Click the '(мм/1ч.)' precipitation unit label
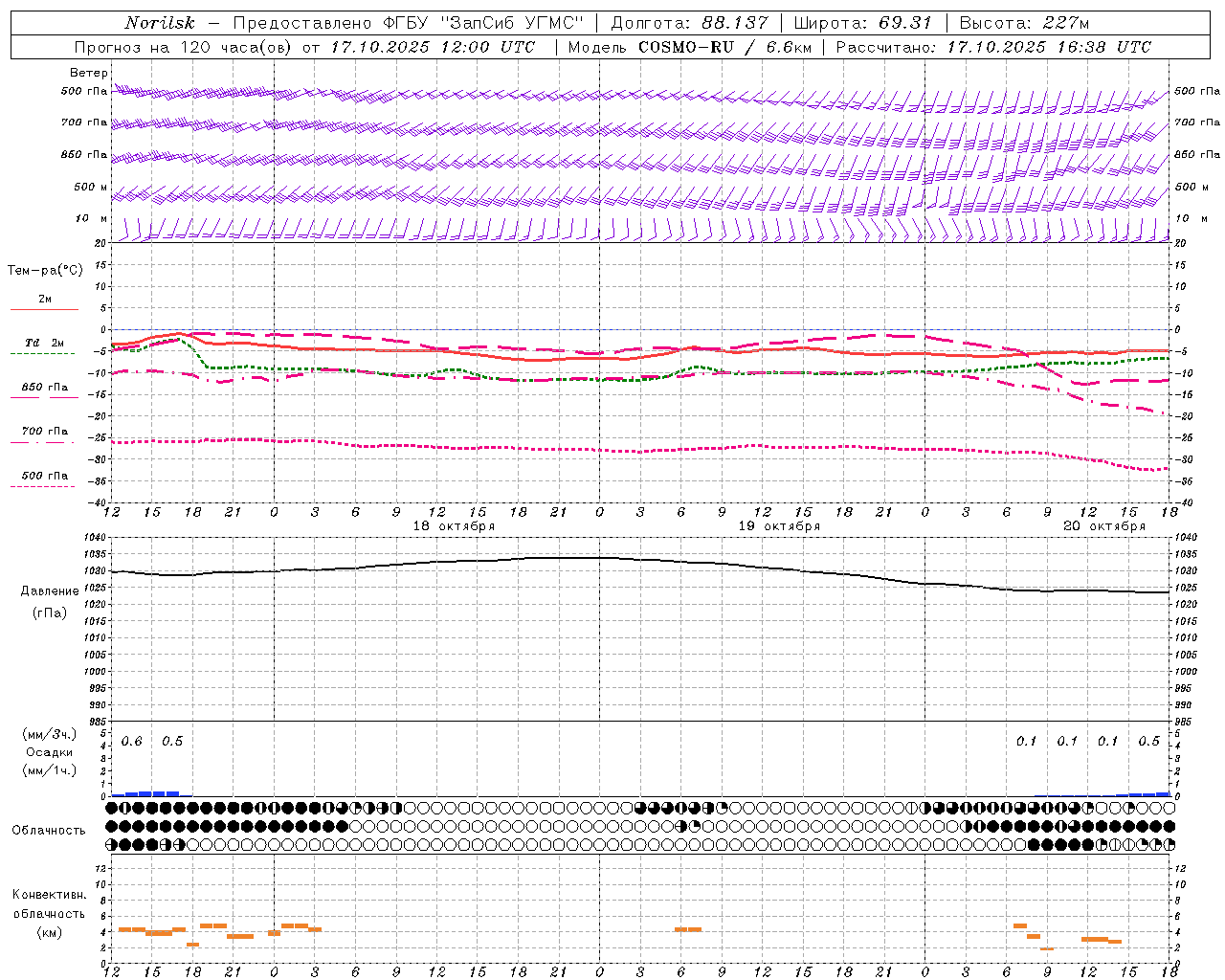1225x980 pixels. pos(49,770)
